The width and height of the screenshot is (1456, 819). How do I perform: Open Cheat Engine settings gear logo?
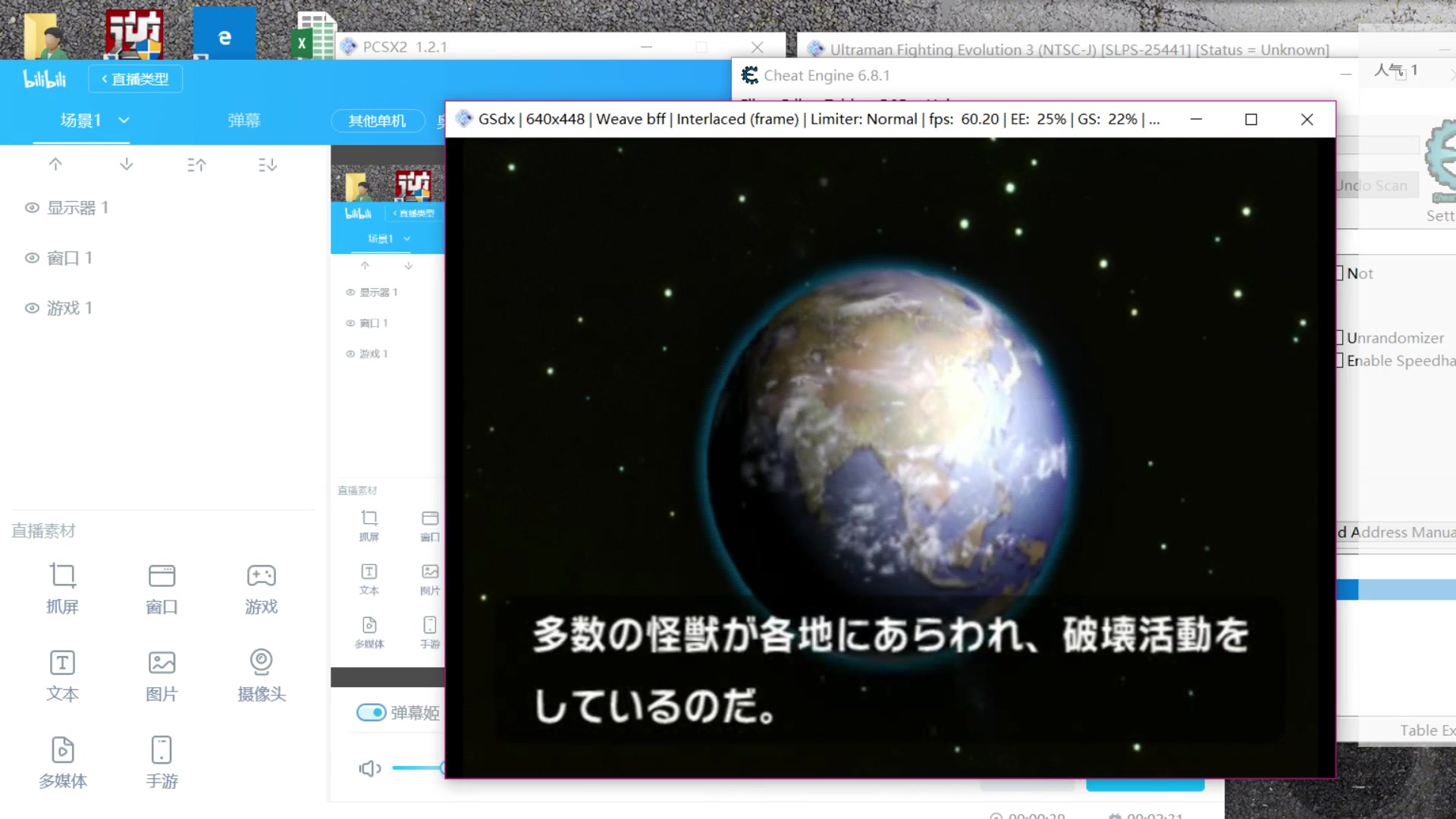point(1441,159)
